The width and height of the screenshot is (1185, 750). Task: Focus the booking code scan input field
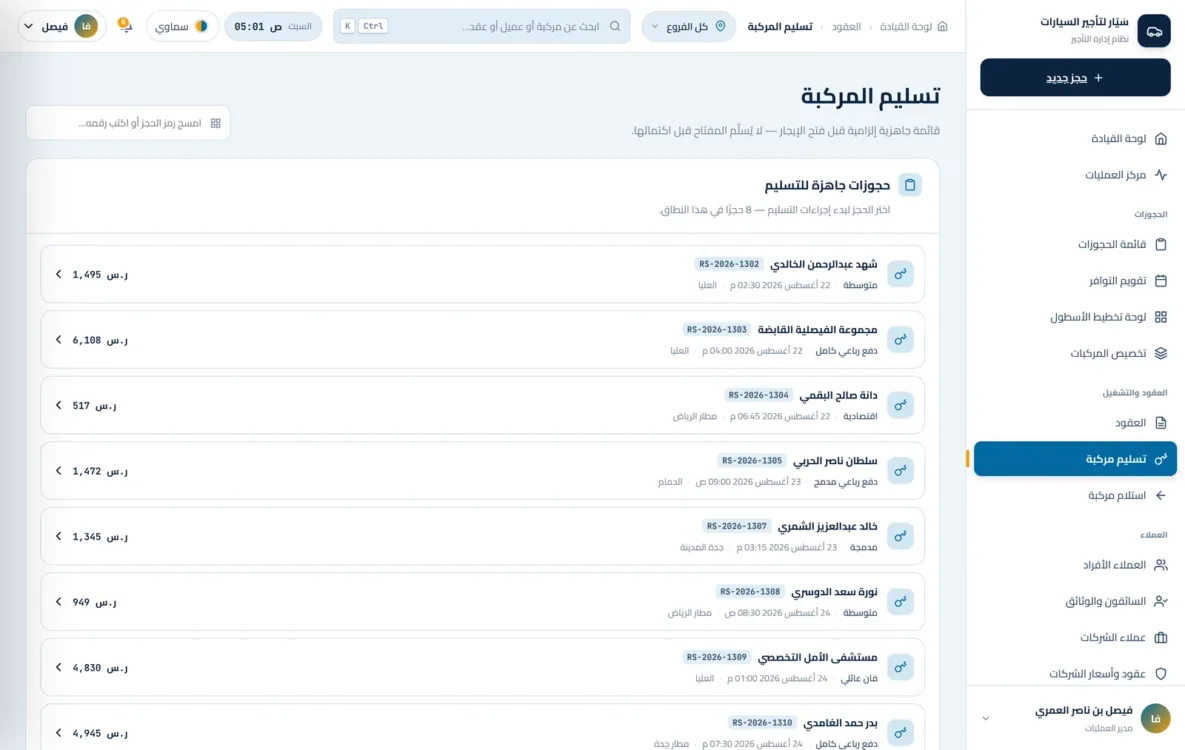tap(128, 123)
